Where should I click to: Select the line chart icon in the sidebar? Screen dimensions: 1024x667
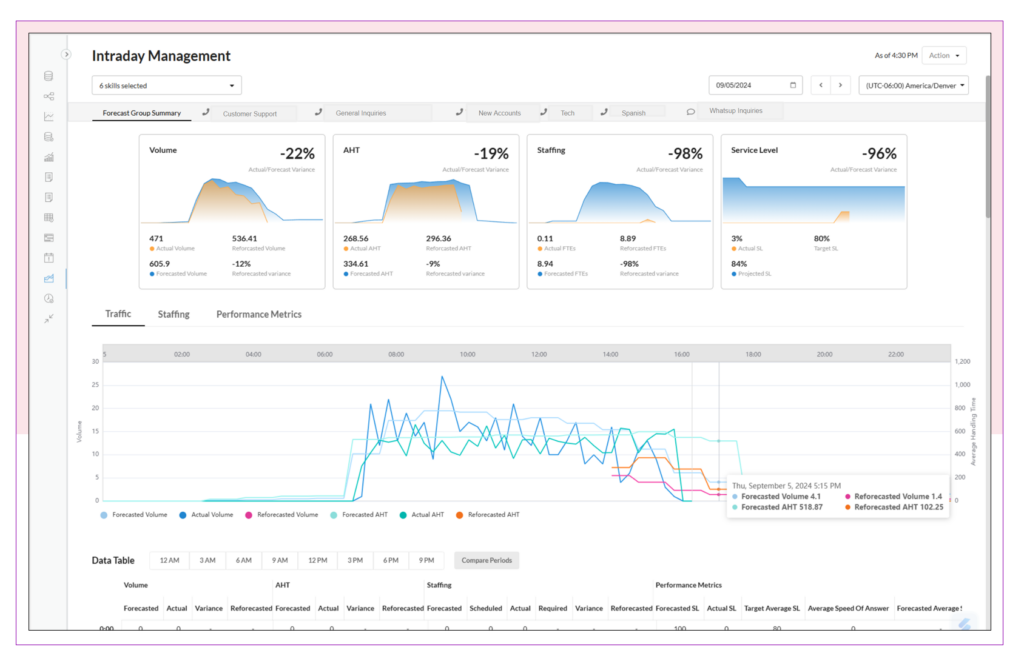pyautogui.click(x=47, y=116)
